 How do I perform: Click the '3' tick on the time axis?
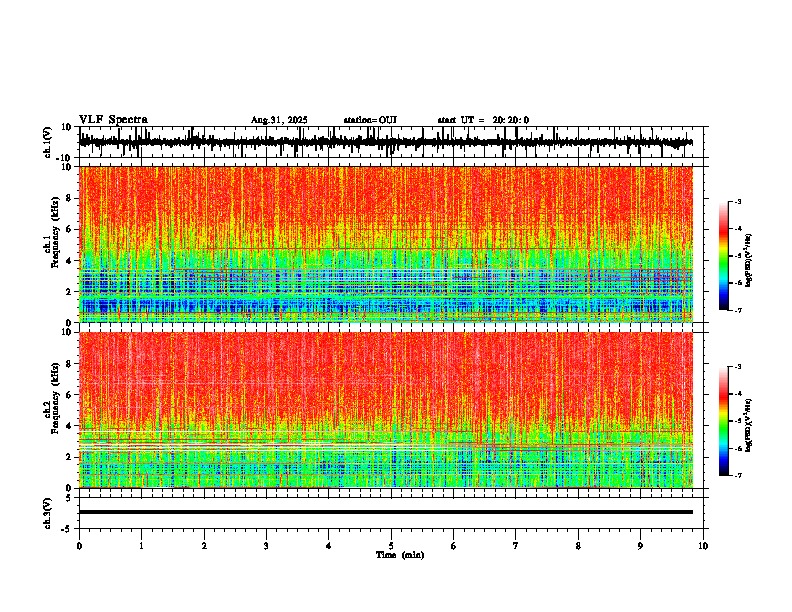click(266, 546)
